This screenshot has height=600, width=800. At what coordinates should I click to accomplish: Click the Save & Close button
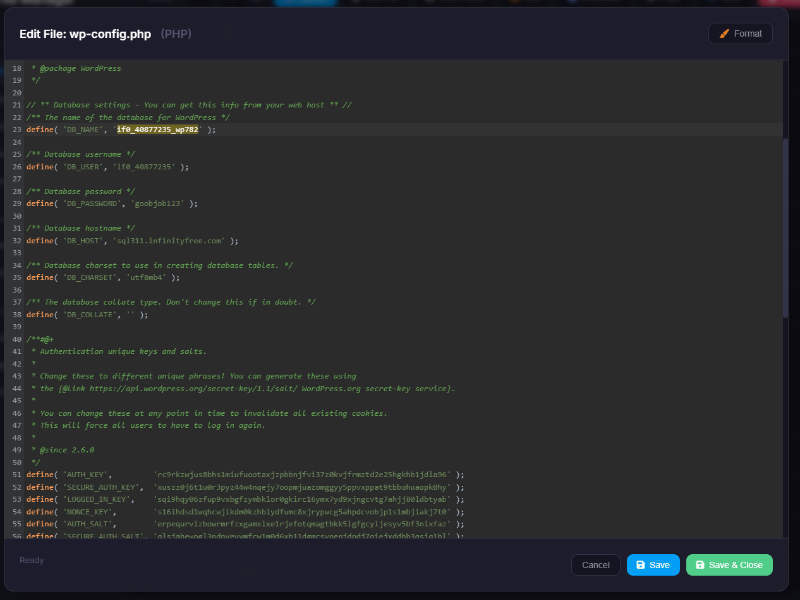[729, 565]
